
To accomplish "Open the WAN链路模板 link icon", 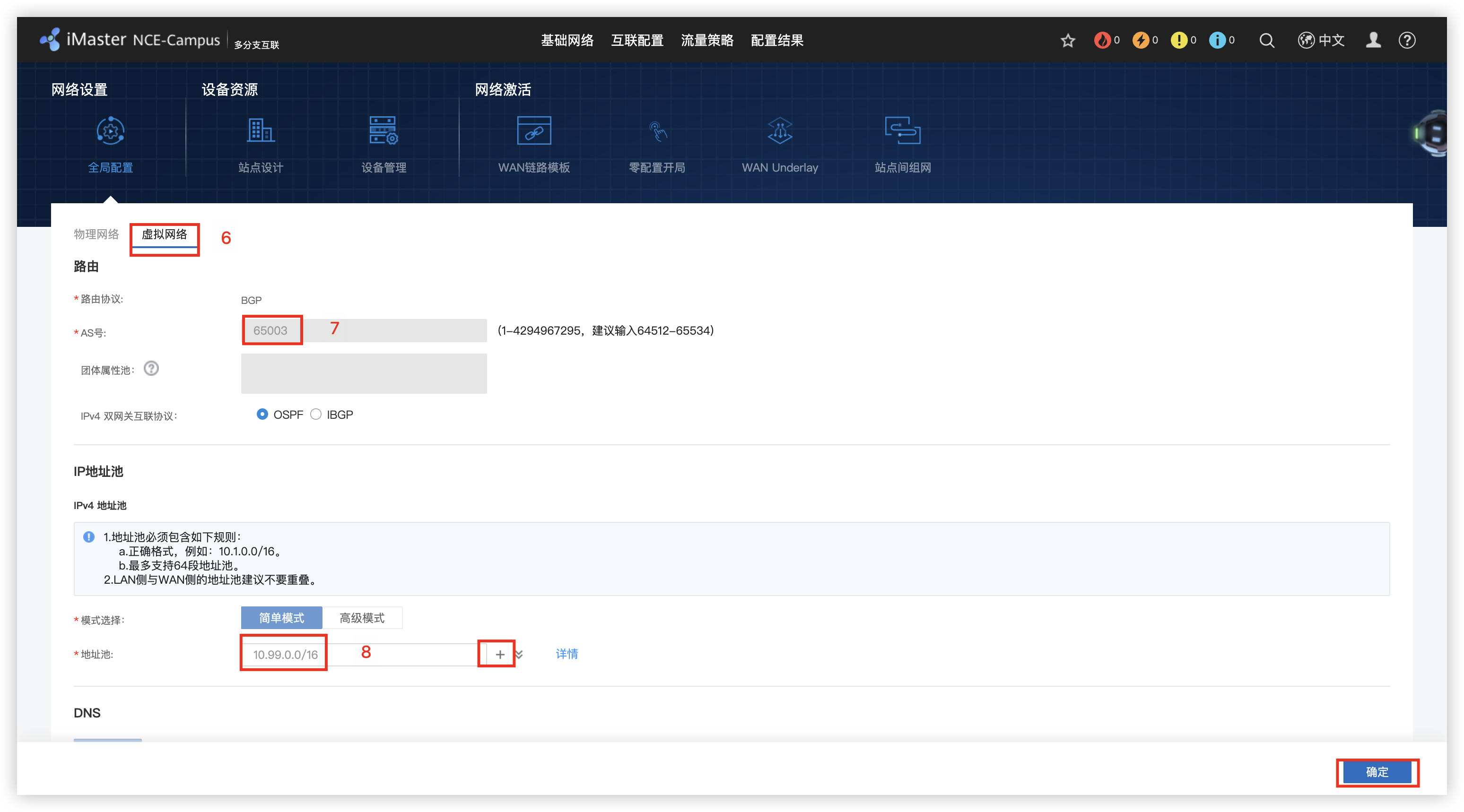I will [534, 131].
